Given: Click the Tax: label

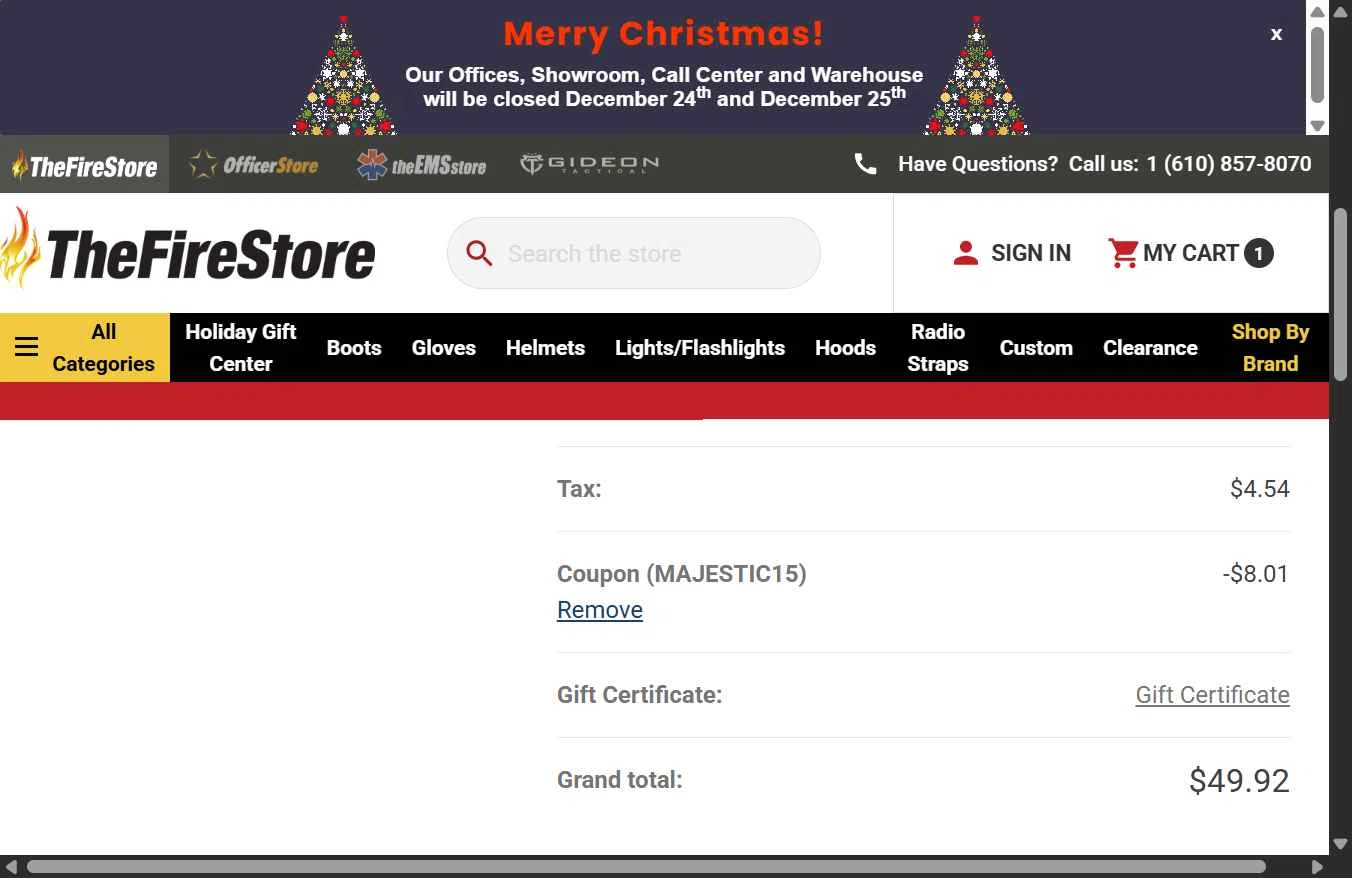Looking at the screenshot, I should click(579, 489).
